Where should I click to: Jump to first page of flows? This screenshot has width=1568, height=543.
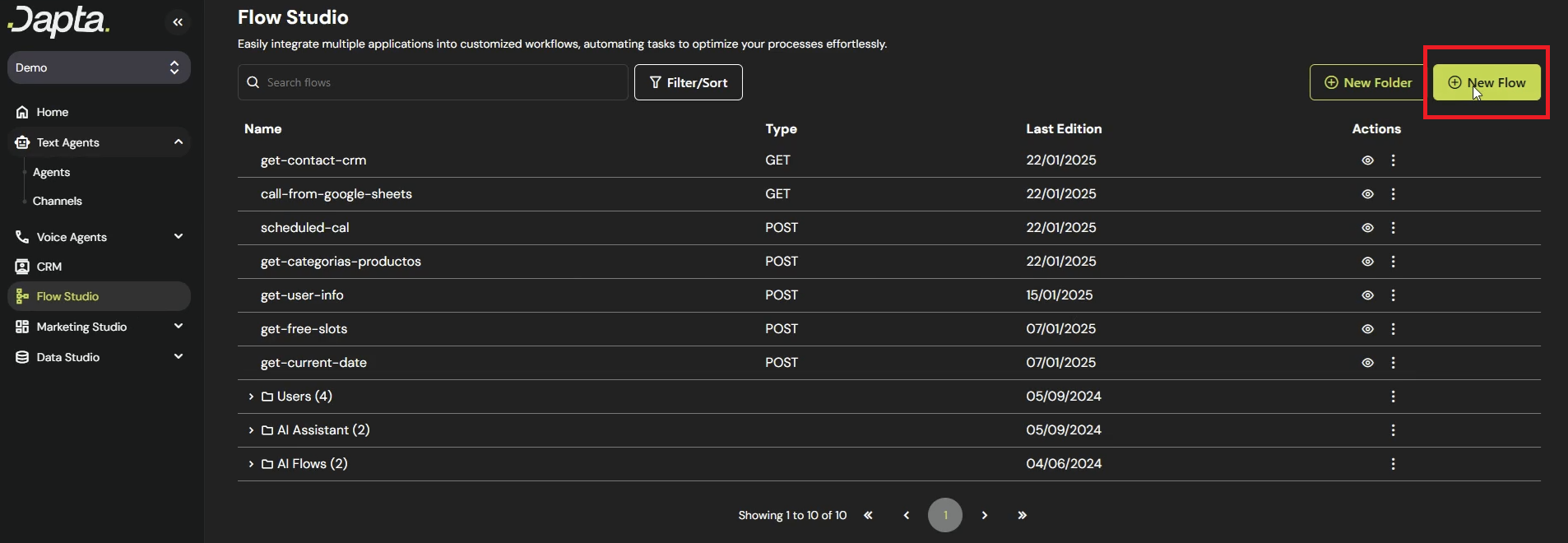[868, 515]
